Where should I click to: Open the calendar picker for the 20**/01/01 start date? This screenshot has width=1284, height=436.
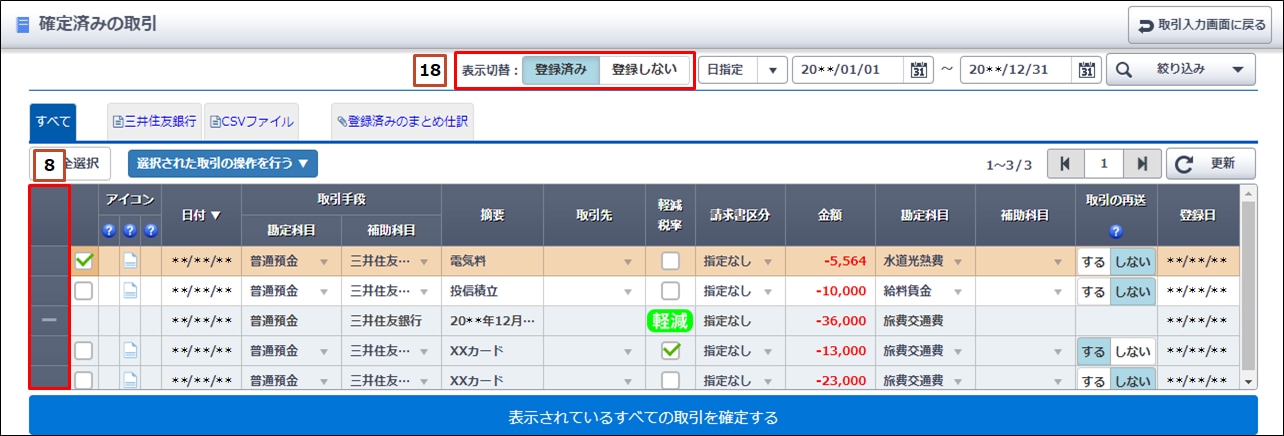tap(919, 70)
